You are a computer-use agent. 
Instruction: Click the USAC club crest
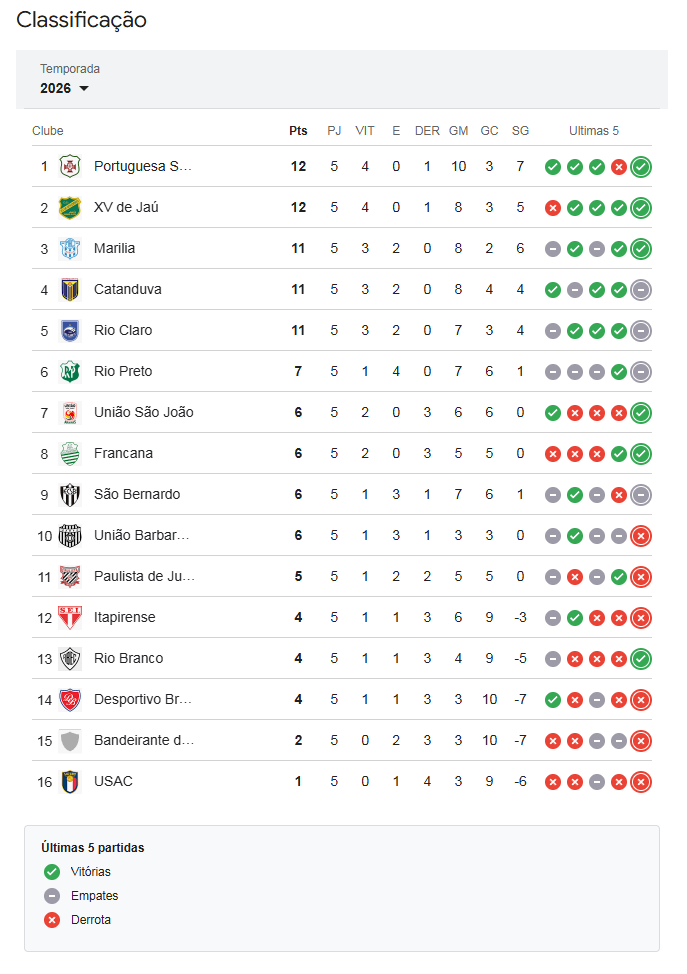(70, 781)
